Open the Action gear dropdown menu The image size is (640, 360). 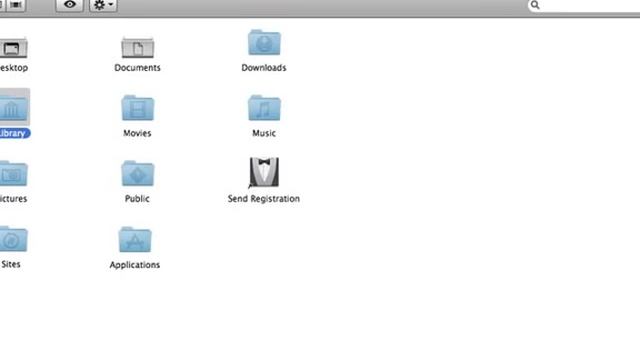103,5
